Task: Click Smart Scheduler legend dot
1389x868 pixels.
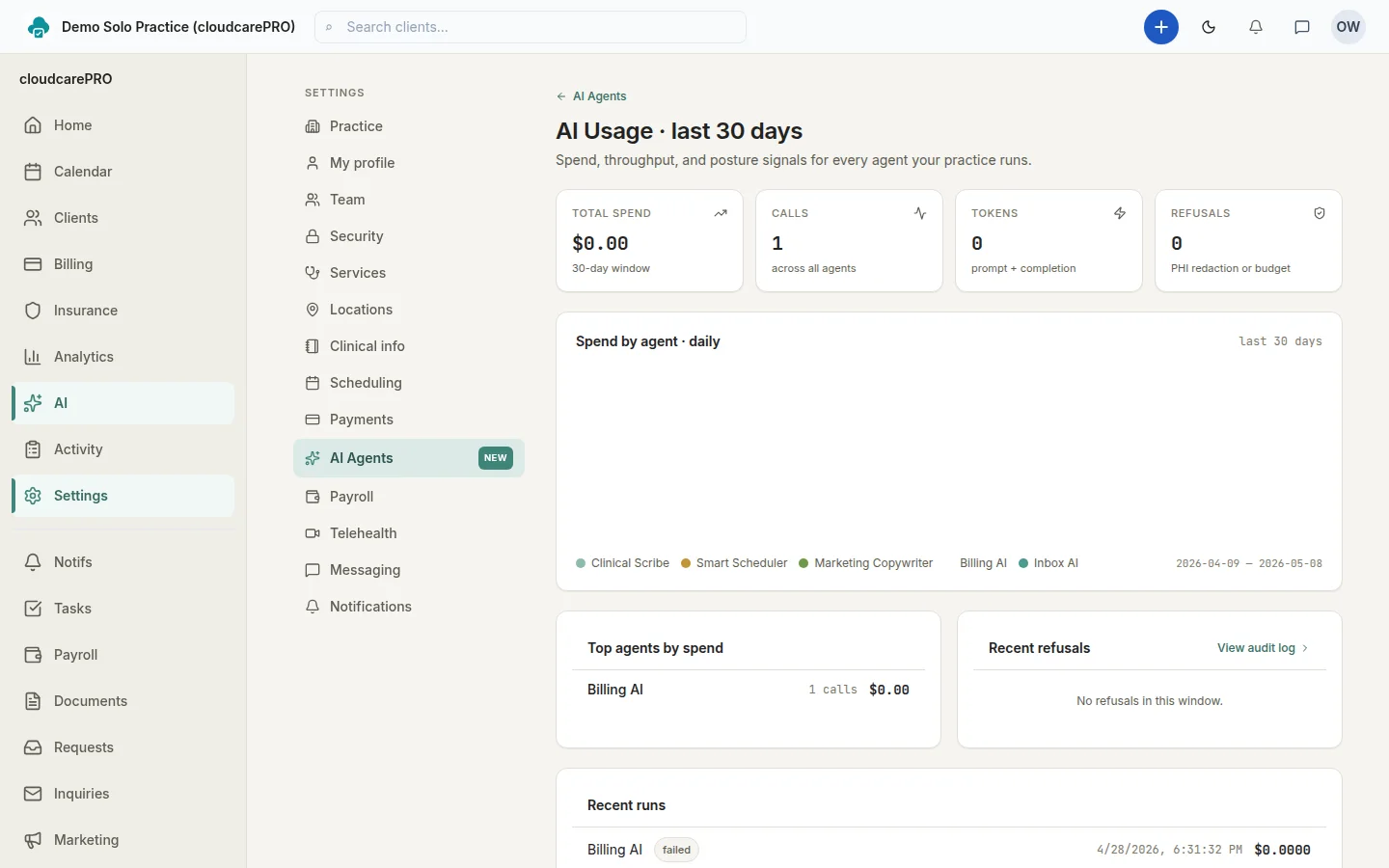Action: 686,563
